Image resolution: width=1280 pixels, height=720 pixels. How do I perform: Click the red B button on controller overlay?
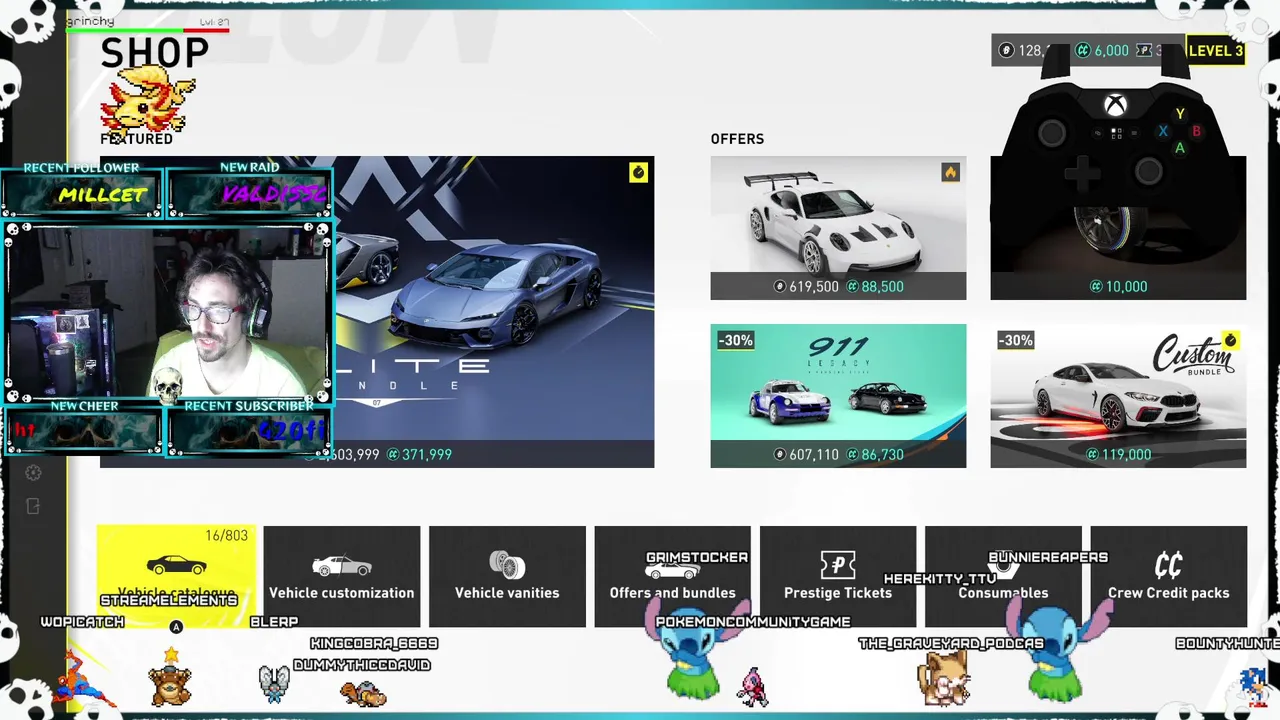1196,131
